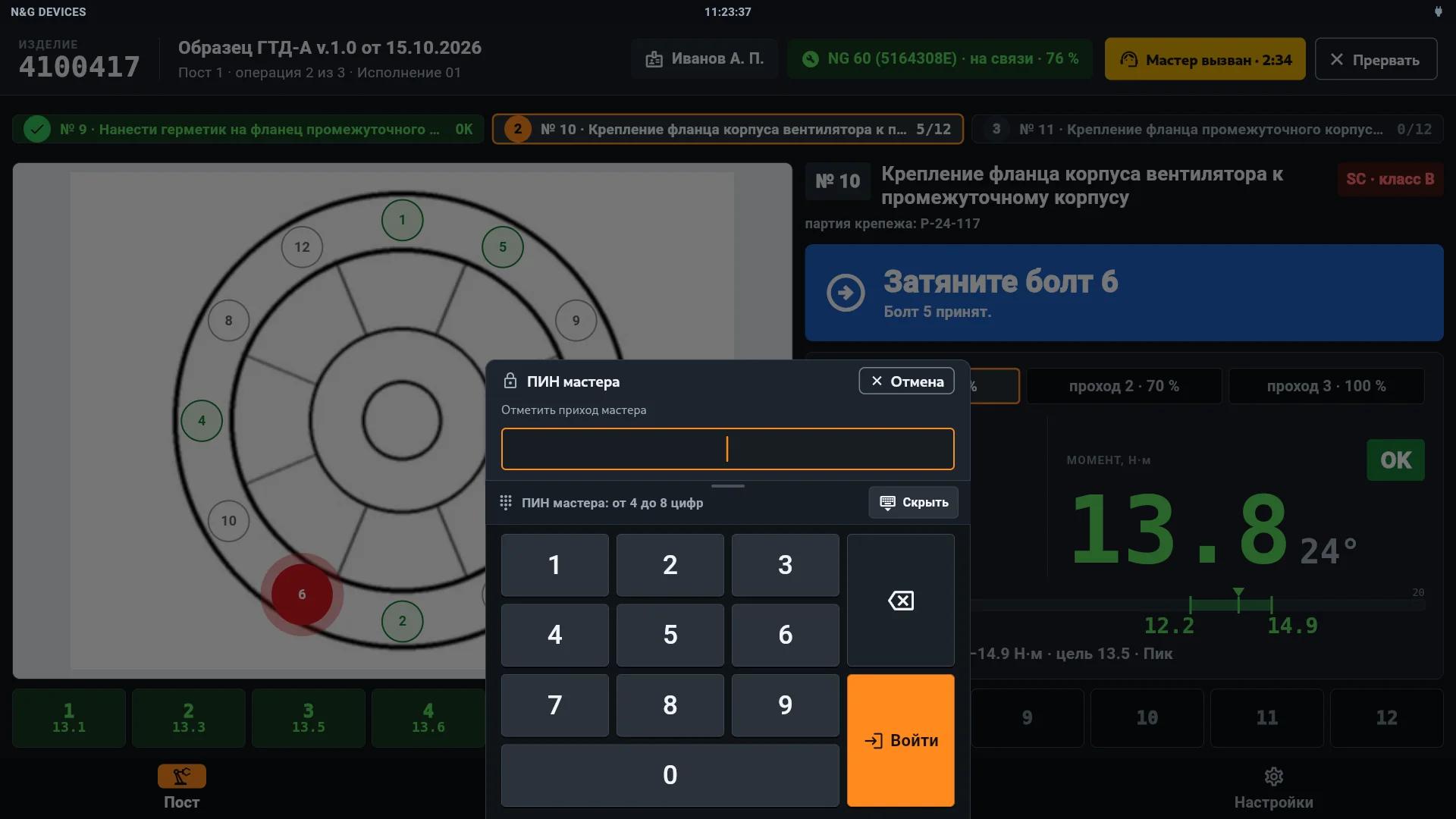This screenshot has height=819, width=1456.
Task: Tap digit 2 on the keypad
Action: click(670, 565)
